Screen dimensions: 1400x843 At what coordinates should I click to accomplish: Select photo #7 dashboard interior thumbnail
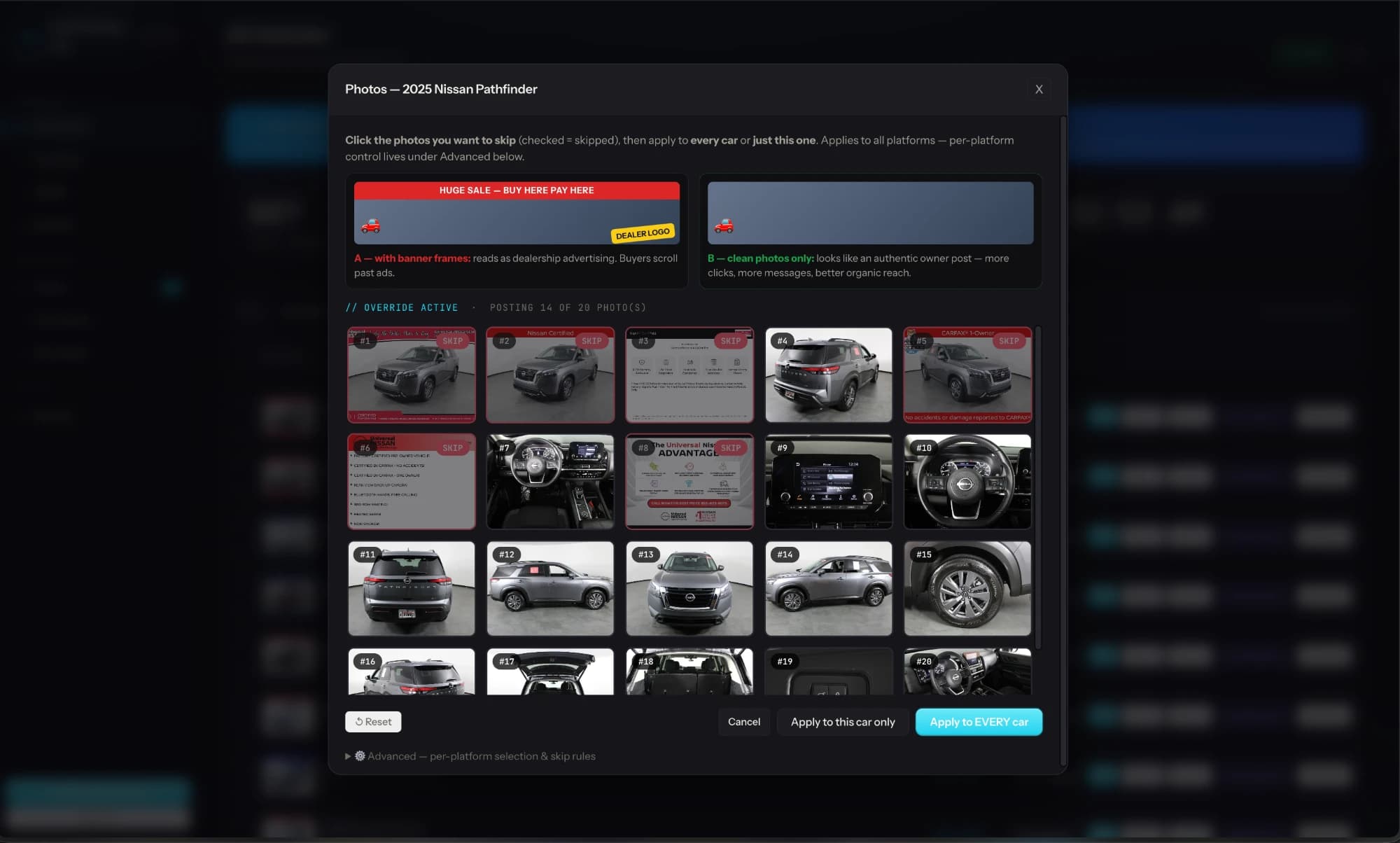coord(550,482)
